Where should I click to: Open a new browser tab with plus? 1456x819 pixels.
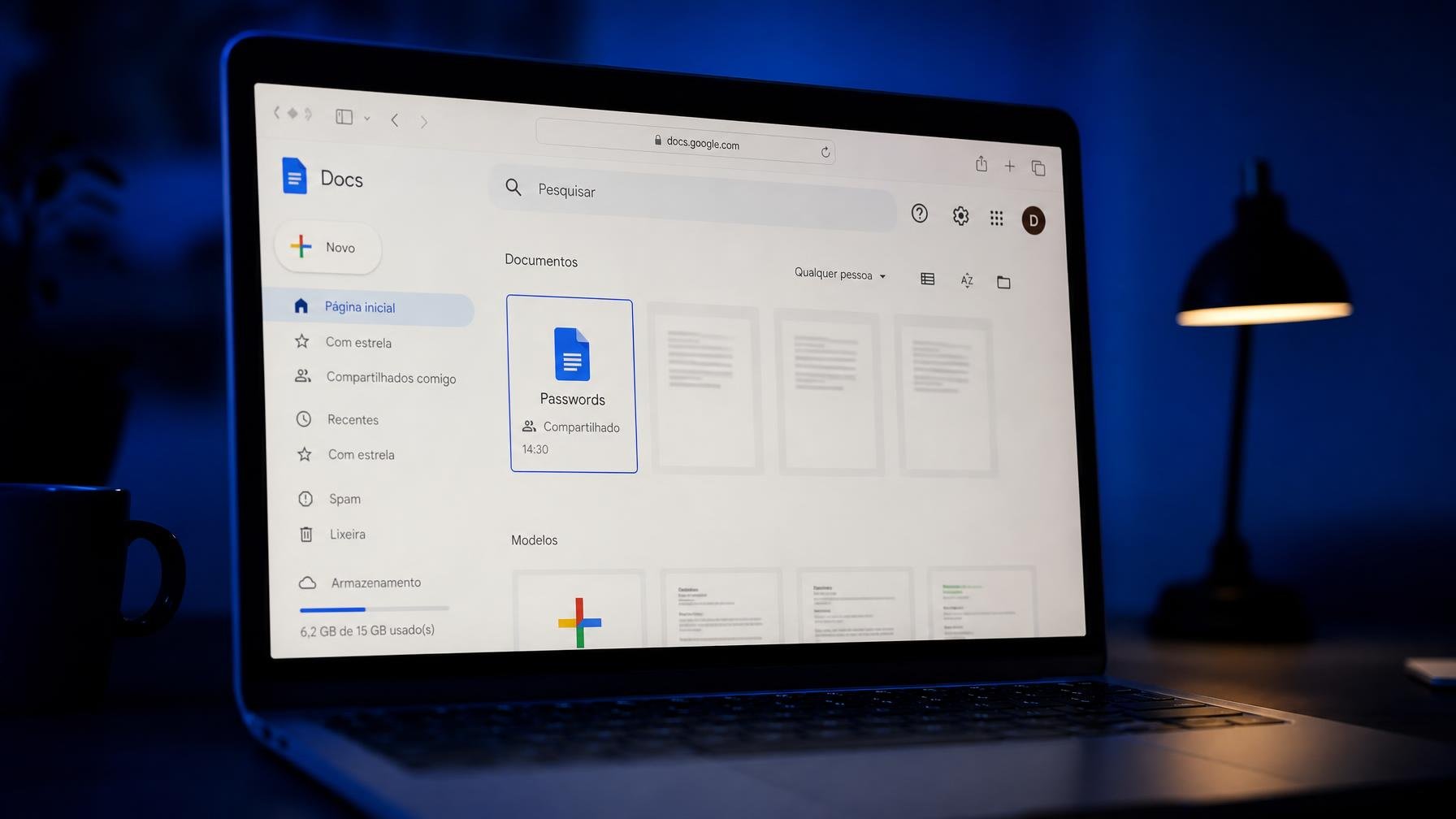tap(1009, 167)
